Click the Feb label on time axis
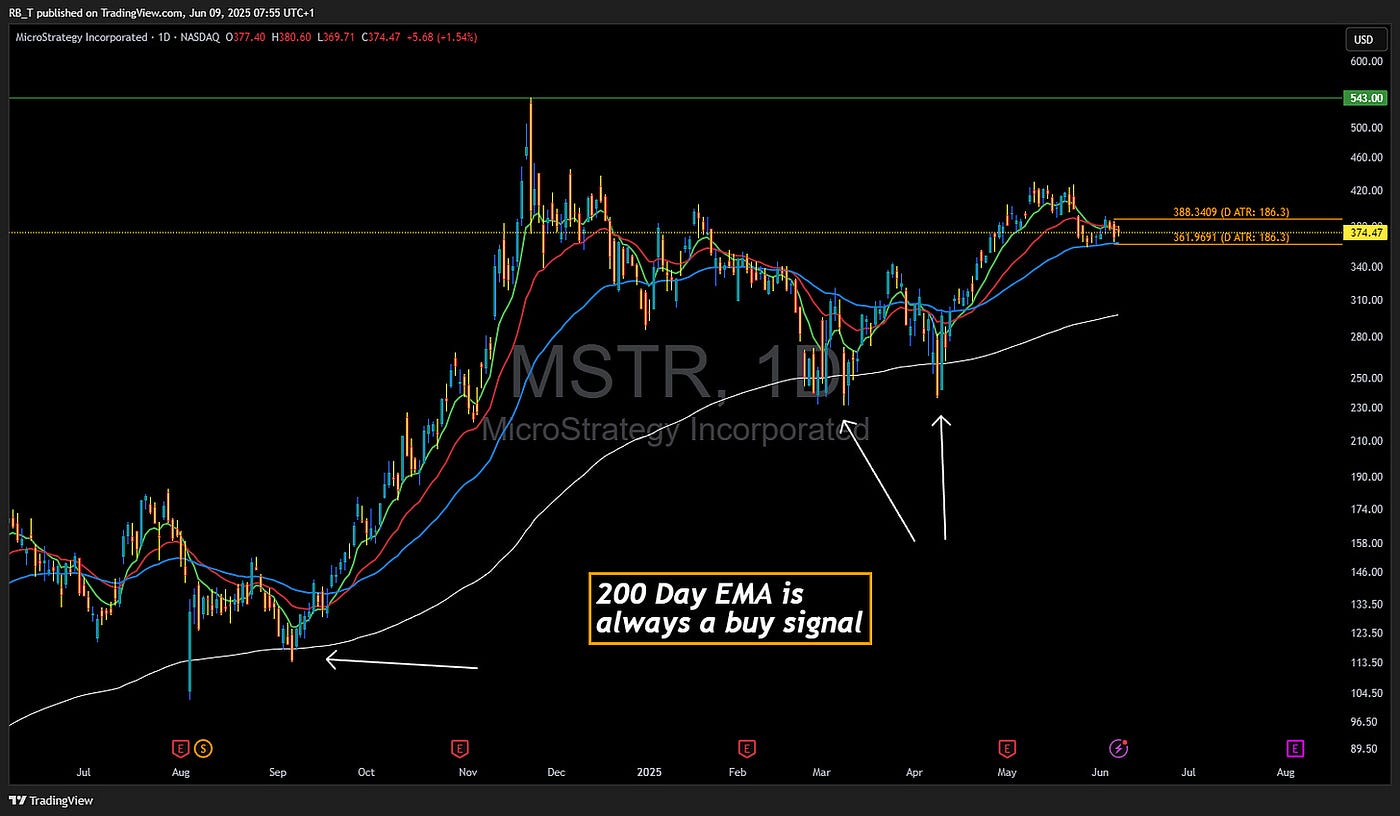This screenshot has width=1400, height=816. point(737,772)
